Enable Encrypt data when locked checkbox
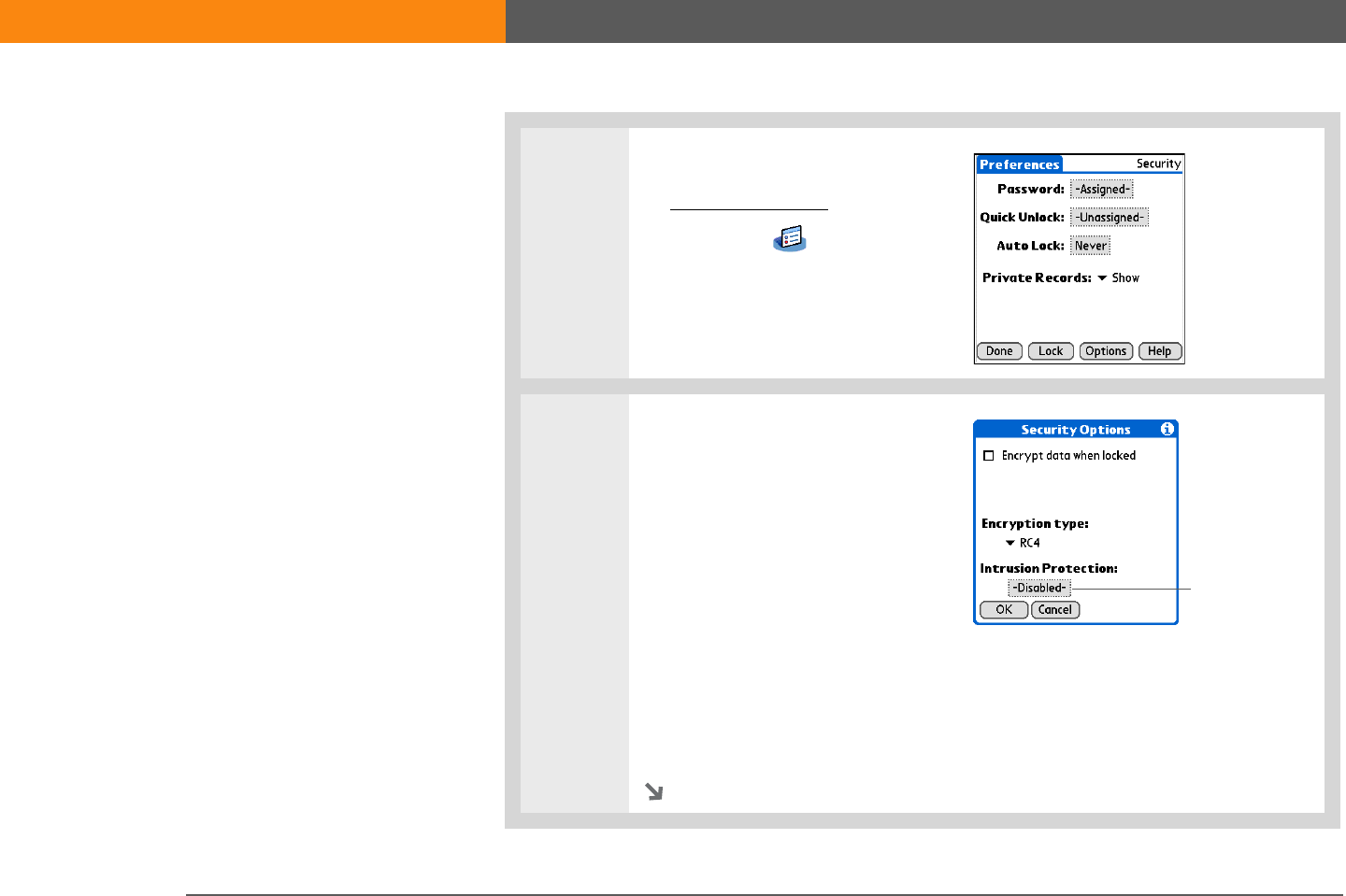This screenshot has width=1346, height=896. [989, 456]
